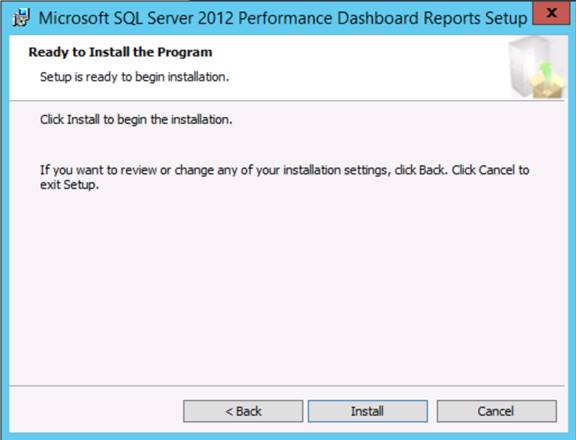The image size is (576, 440).
Task: Select the gray server tower graphic
Action: [525, 66]
